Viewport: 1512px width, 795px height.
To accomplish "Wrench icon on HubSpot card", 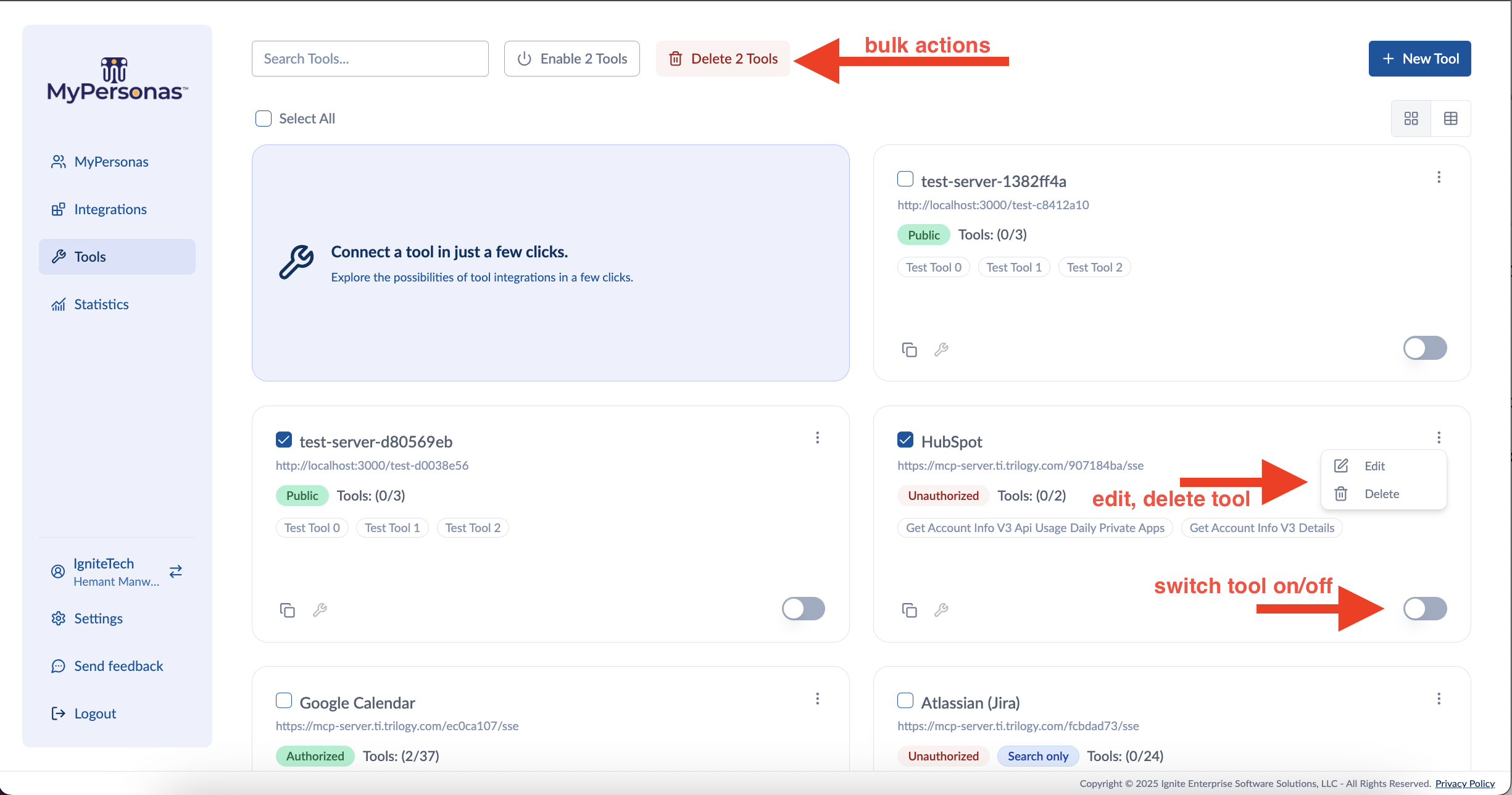I will (x=941, y=610).
